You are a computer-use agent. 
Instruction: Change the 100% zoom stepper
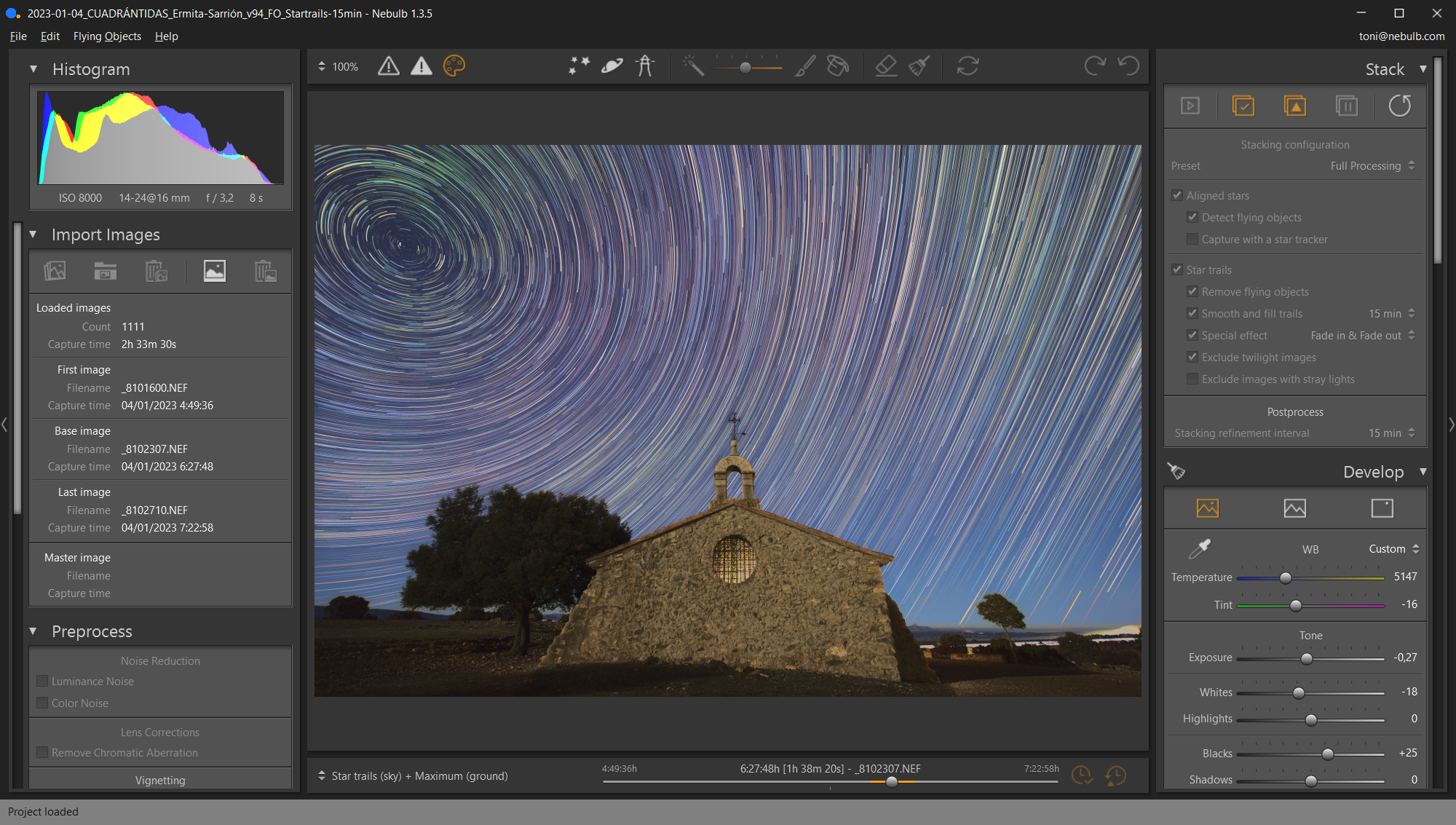(322, 66)
